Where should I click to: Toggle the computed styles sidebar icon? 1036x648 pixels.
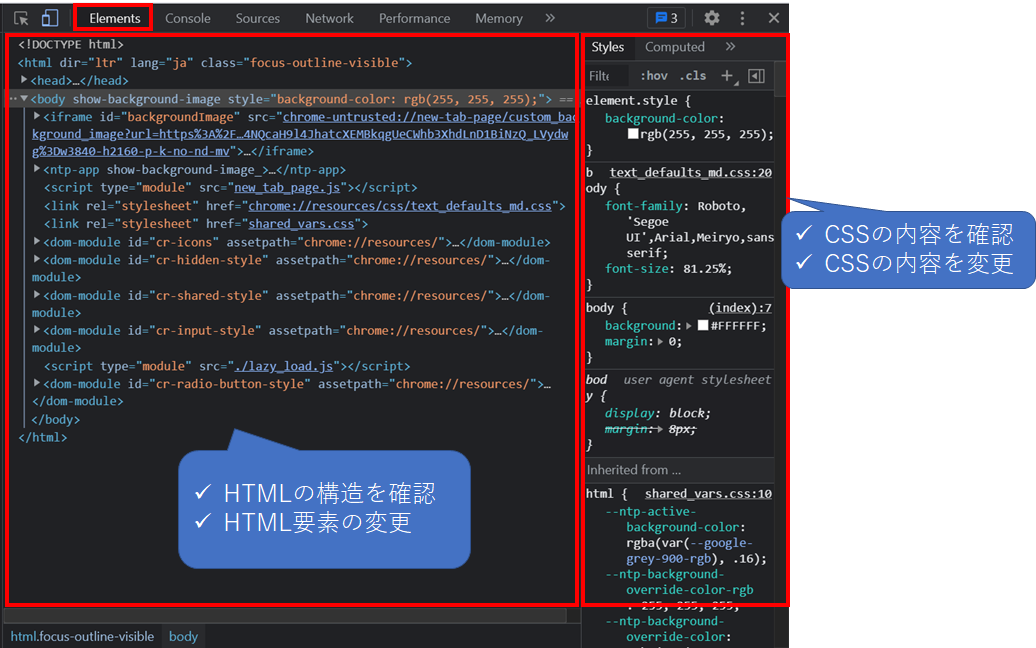point(757,76)
